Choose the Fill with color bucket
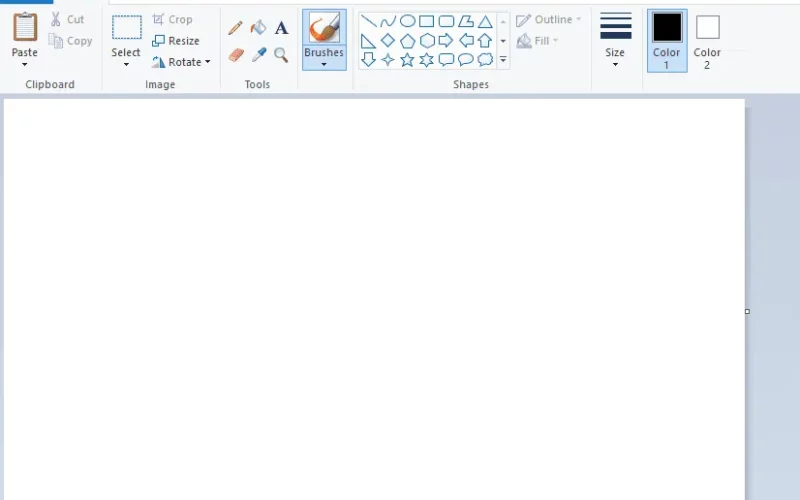The image size is (800, 500). pos(258,28)
